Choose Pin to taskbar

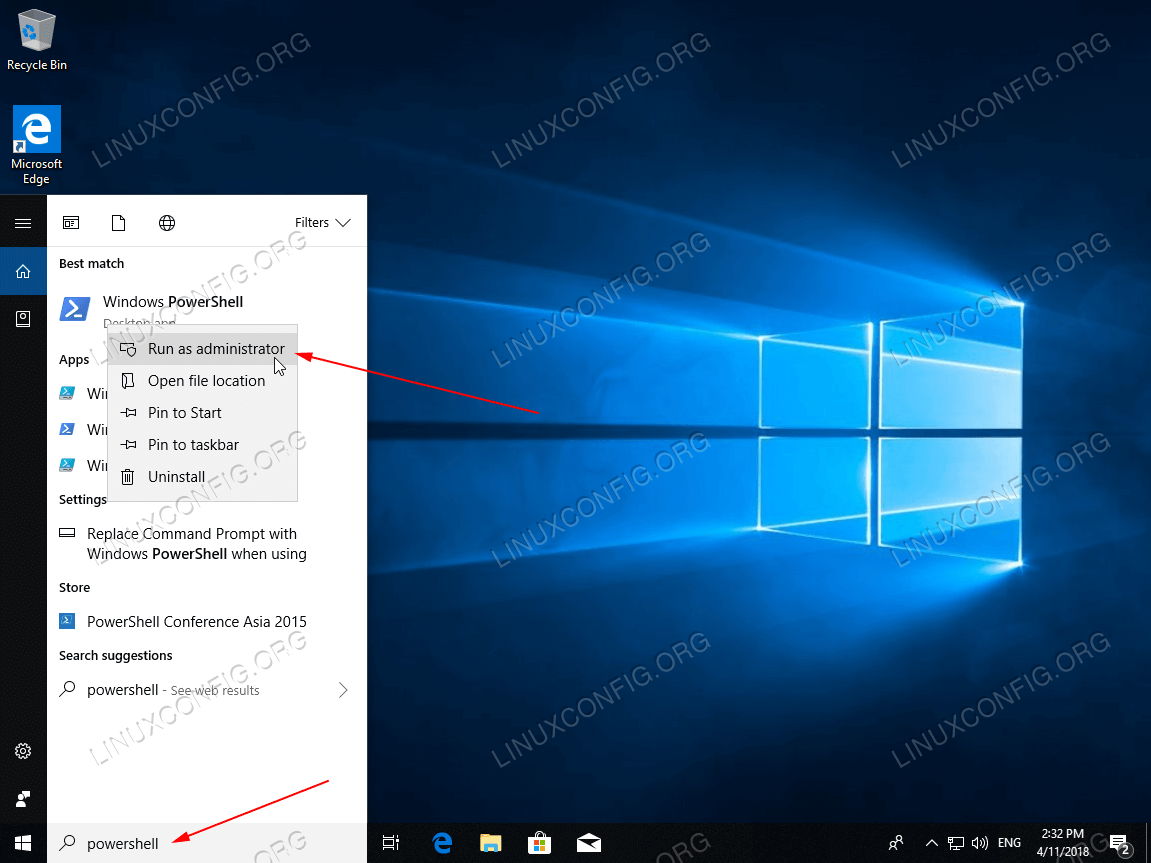point(203,445)
